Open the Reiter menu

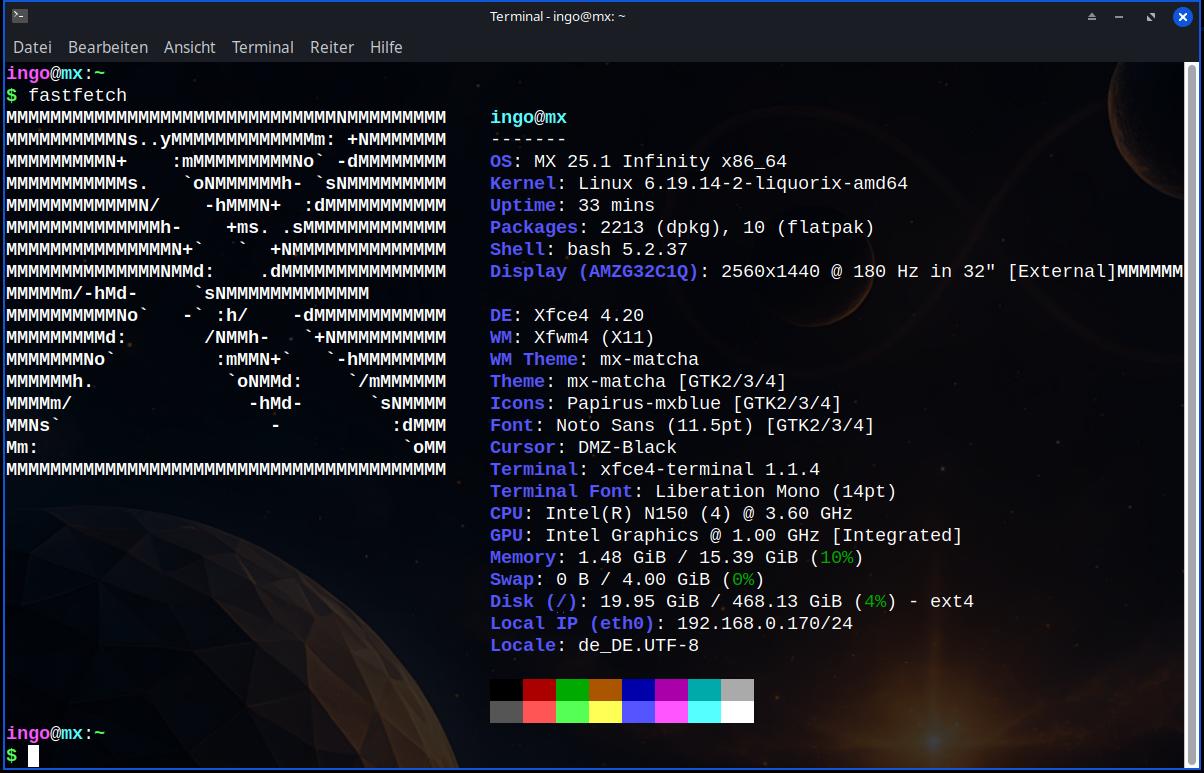332,47
